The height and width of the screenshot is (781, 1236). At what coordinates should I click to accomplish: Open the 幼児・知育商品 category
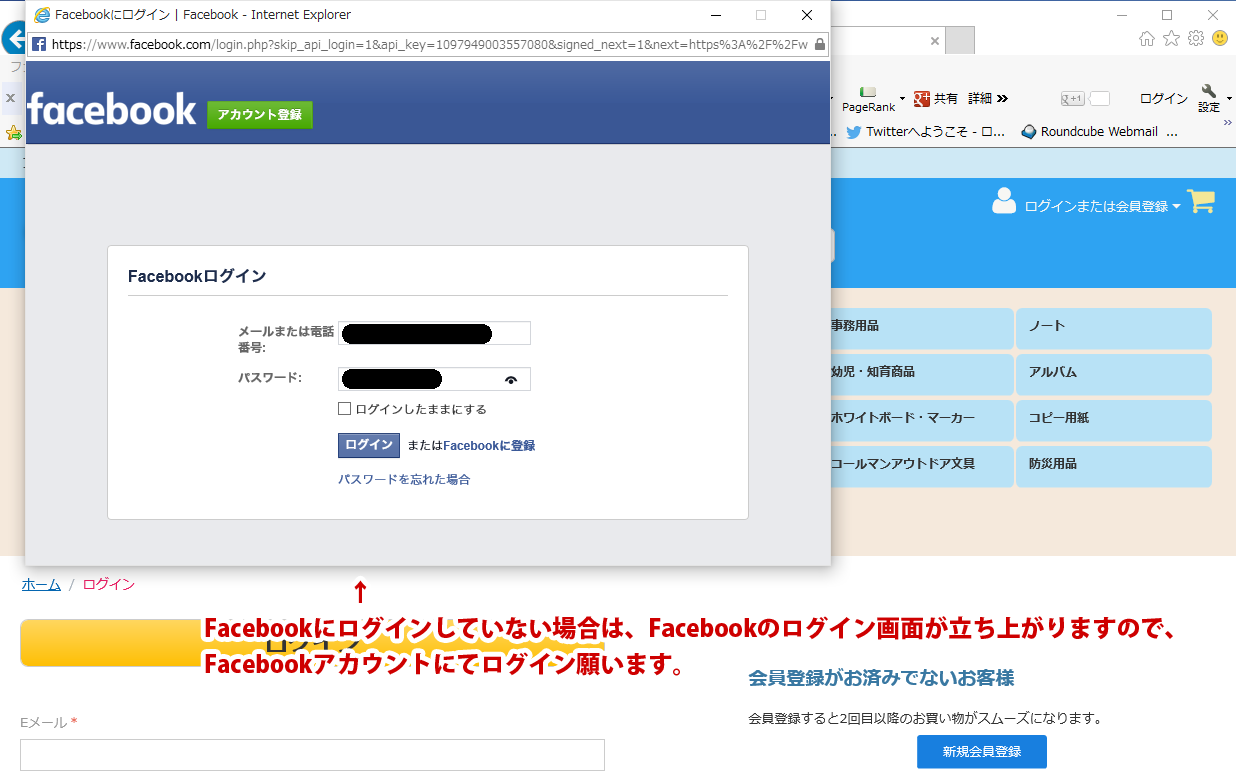click(921, 374)
